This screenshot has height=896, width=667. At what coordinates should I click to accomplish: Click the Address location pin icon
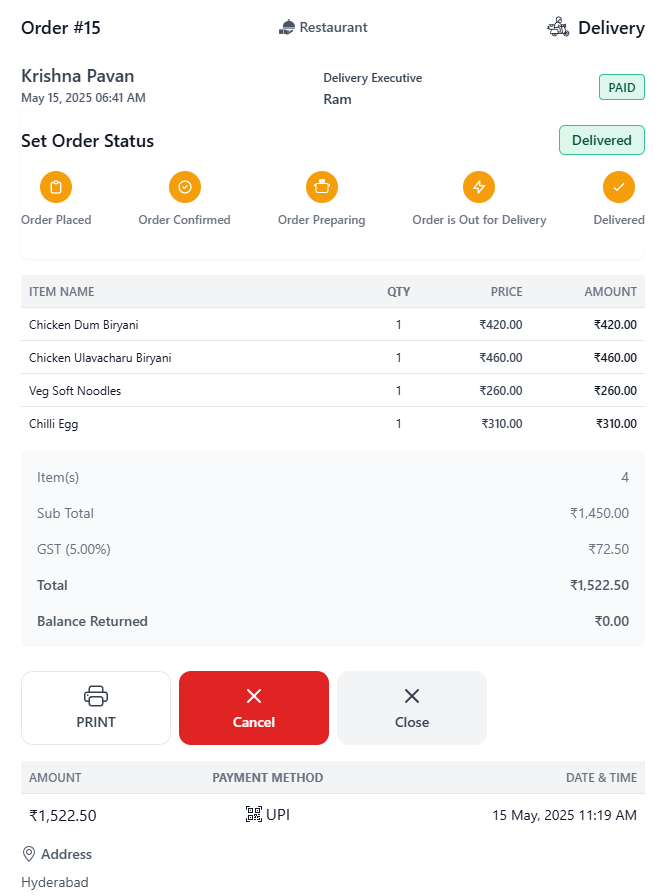click(x=29, y=854)
